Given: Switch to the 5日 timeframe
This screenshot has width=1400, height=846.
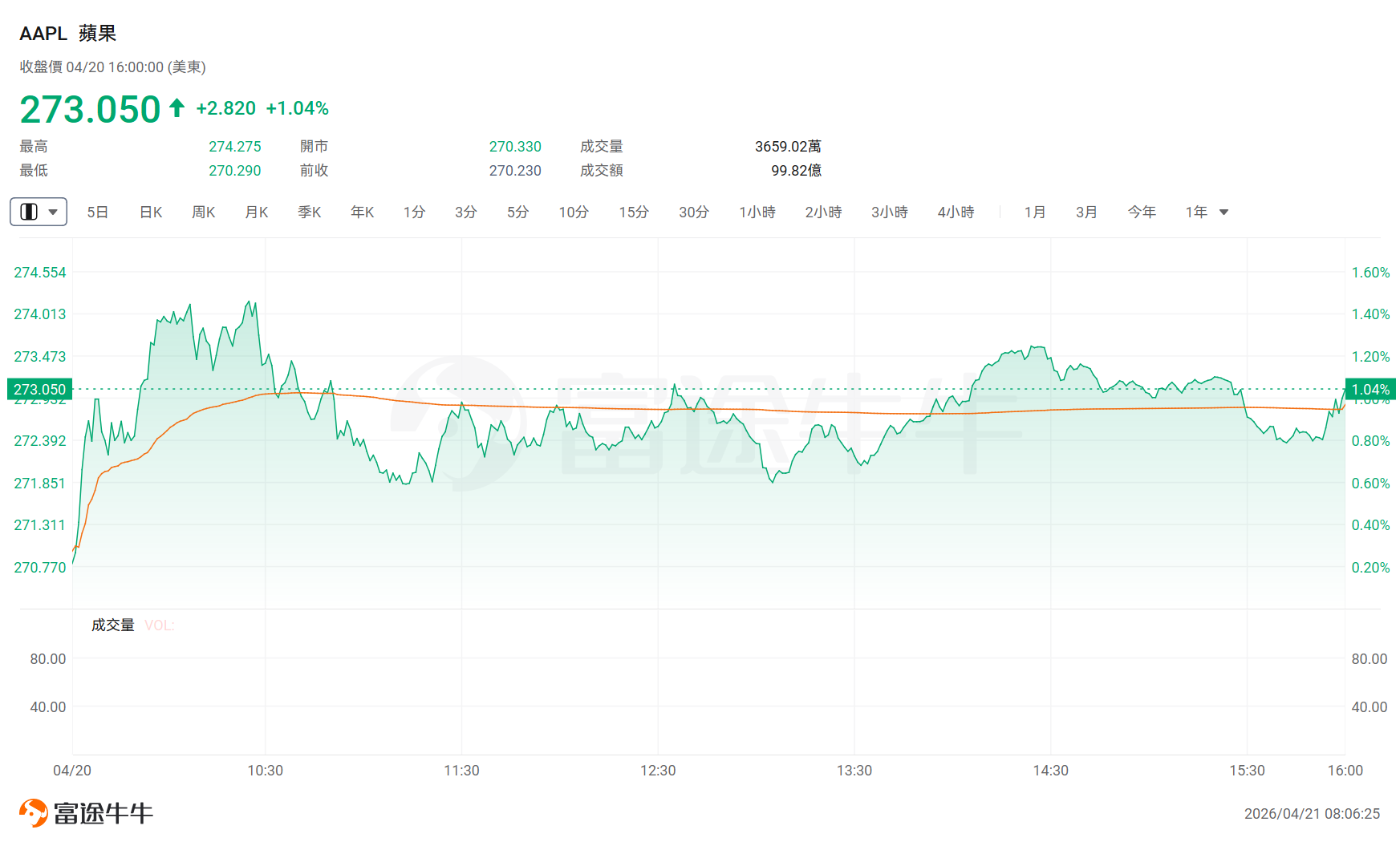Looking at the screenshot, I should click(98, 212).
